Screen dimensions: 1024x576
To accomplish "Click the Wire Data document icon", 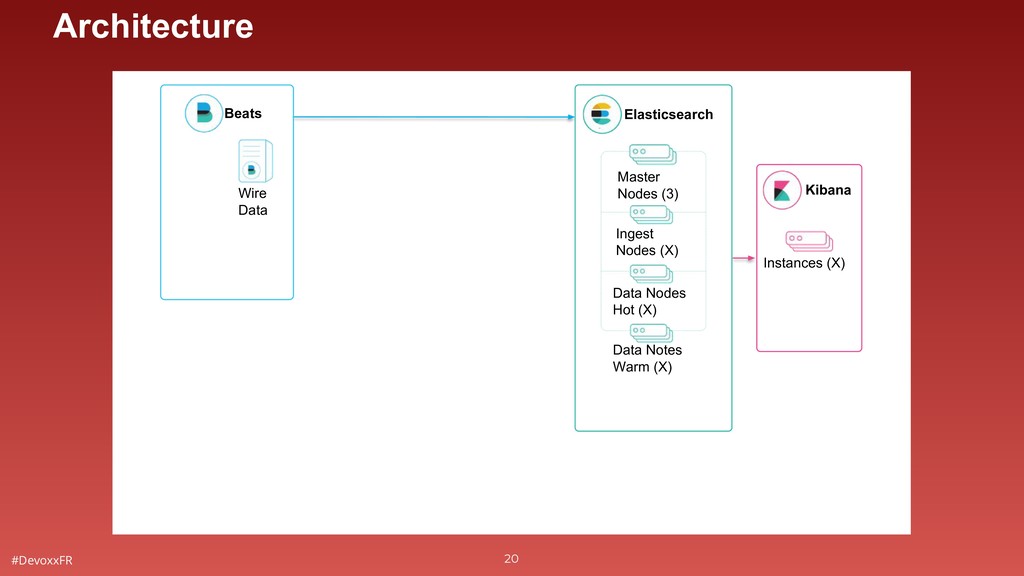I will pos(255,161).
